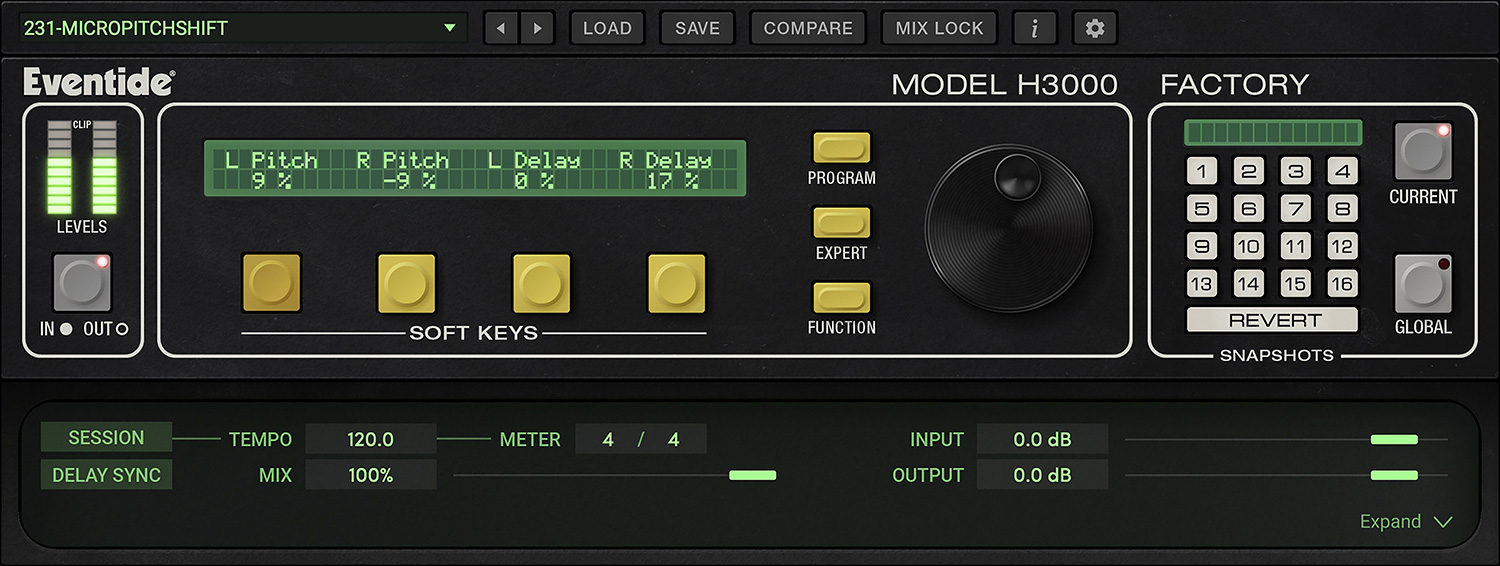
Task: Toggle DELAY SYNC
Action: [x=106, y=475]
